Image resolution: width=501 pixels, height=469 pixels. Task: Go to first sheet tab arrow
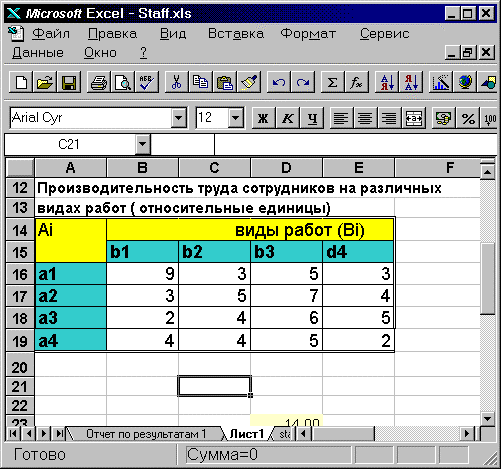pos(14,434)
